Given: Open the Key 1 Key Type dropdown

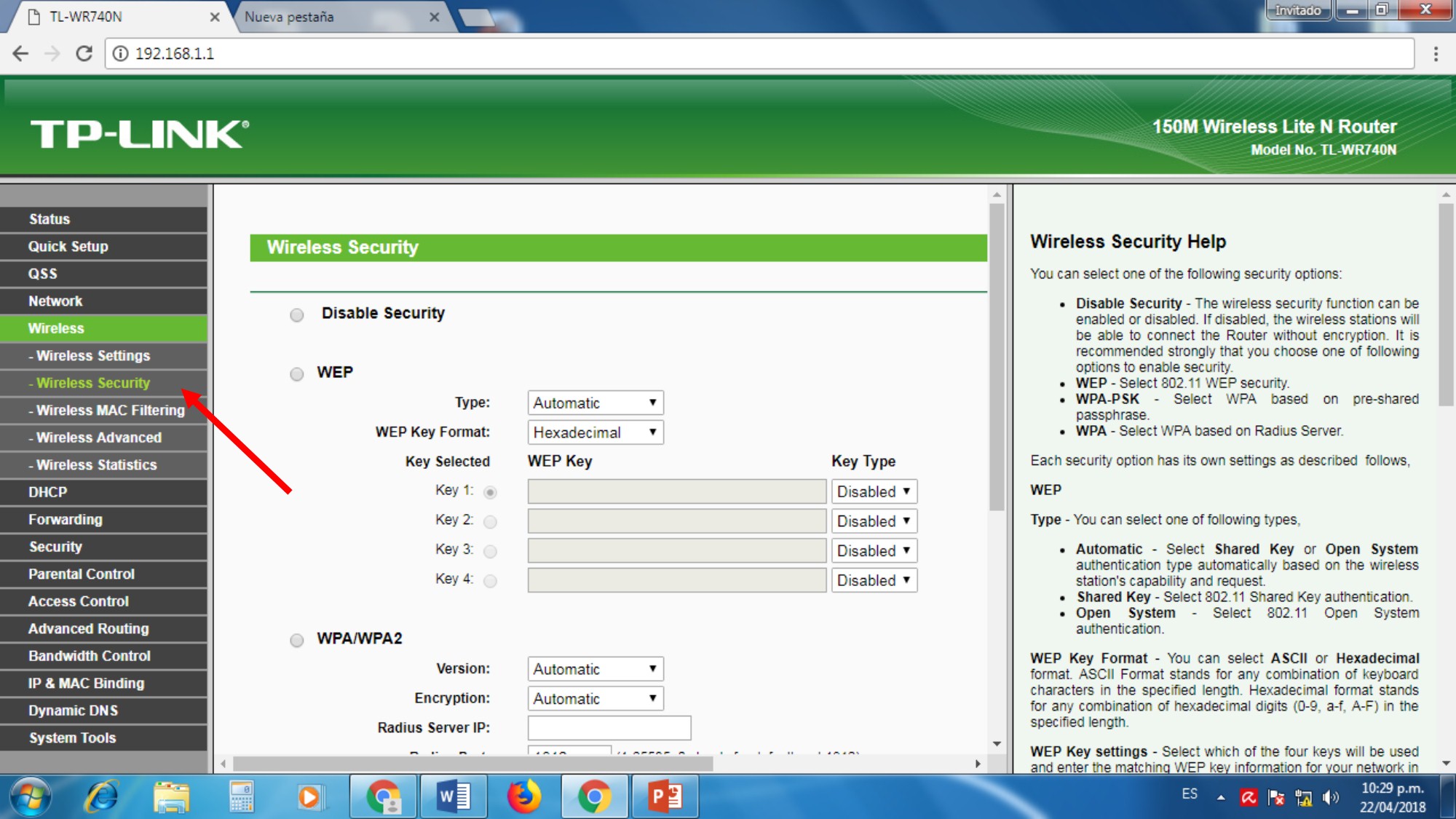Looking at the screenshot, I should (874, 491).
